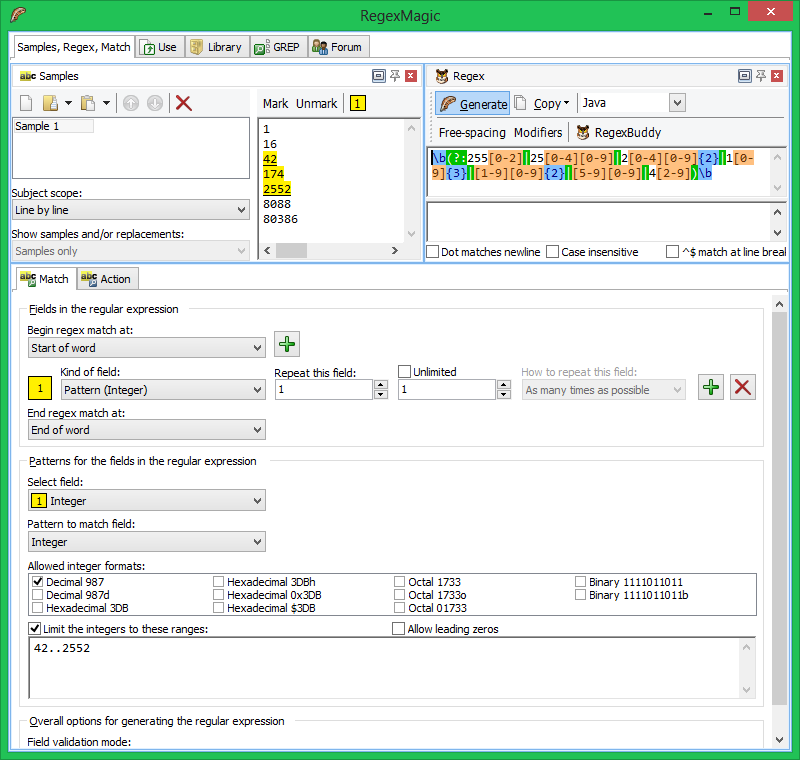The width and height of the screenshot is (800, 760).
Task: Click Mark in the sample toolbar
Action: (x=276, y=104)
